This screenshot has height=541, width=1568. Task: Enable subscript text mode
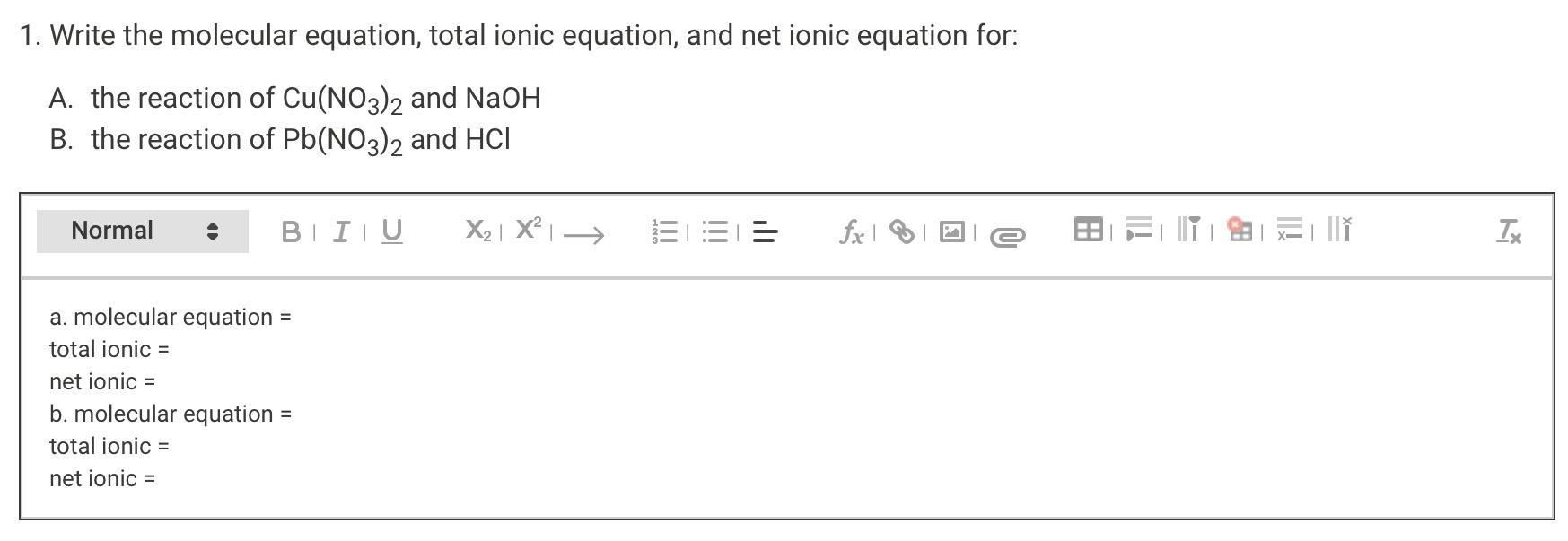(x=477, y=230)
